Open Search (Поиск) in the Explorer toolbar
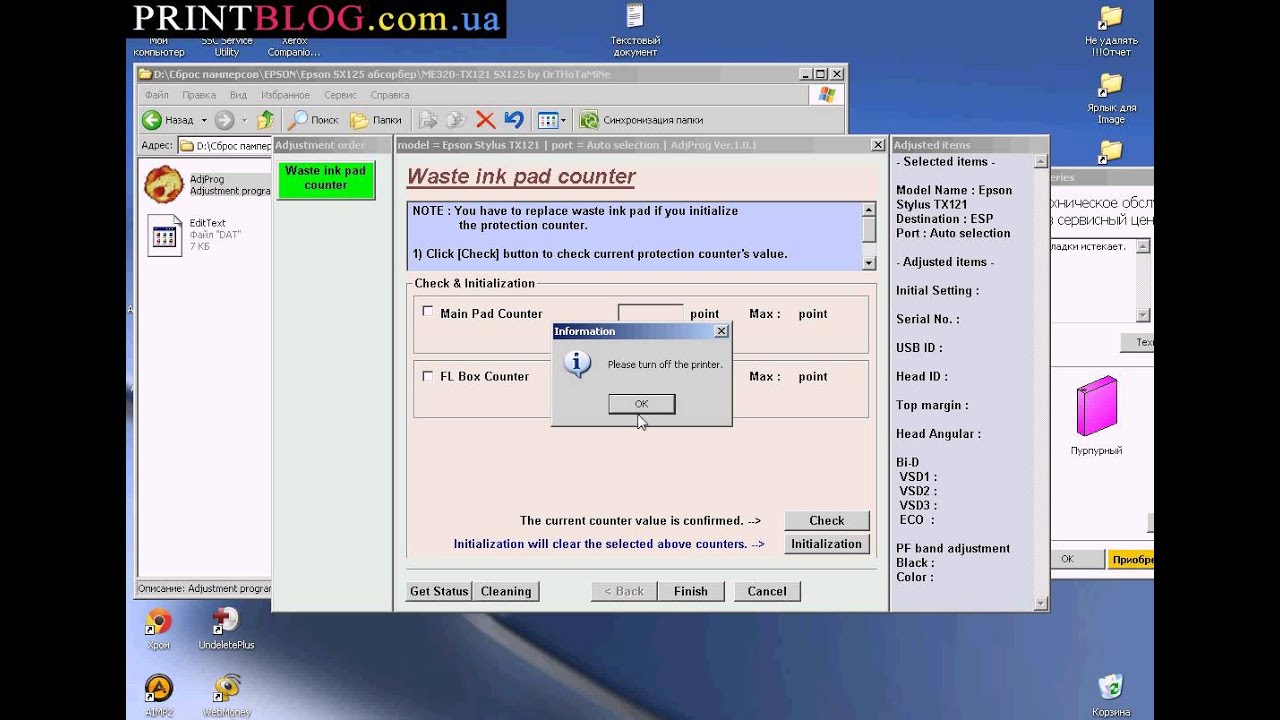Viewport: 1280px width, 720px height. click(314, 120)
